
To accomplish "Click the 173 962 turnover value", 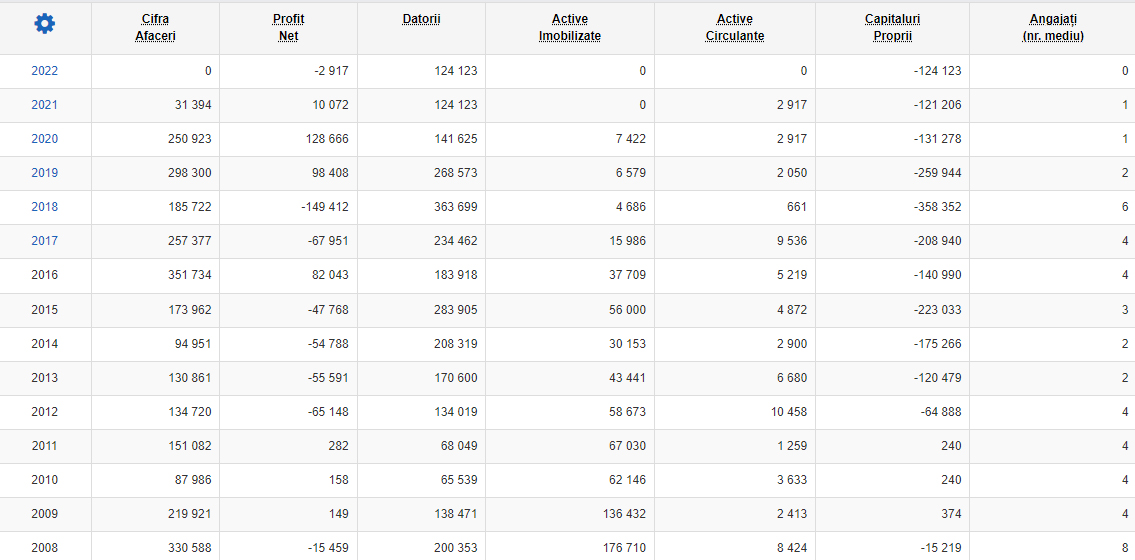I will point(188,310).
